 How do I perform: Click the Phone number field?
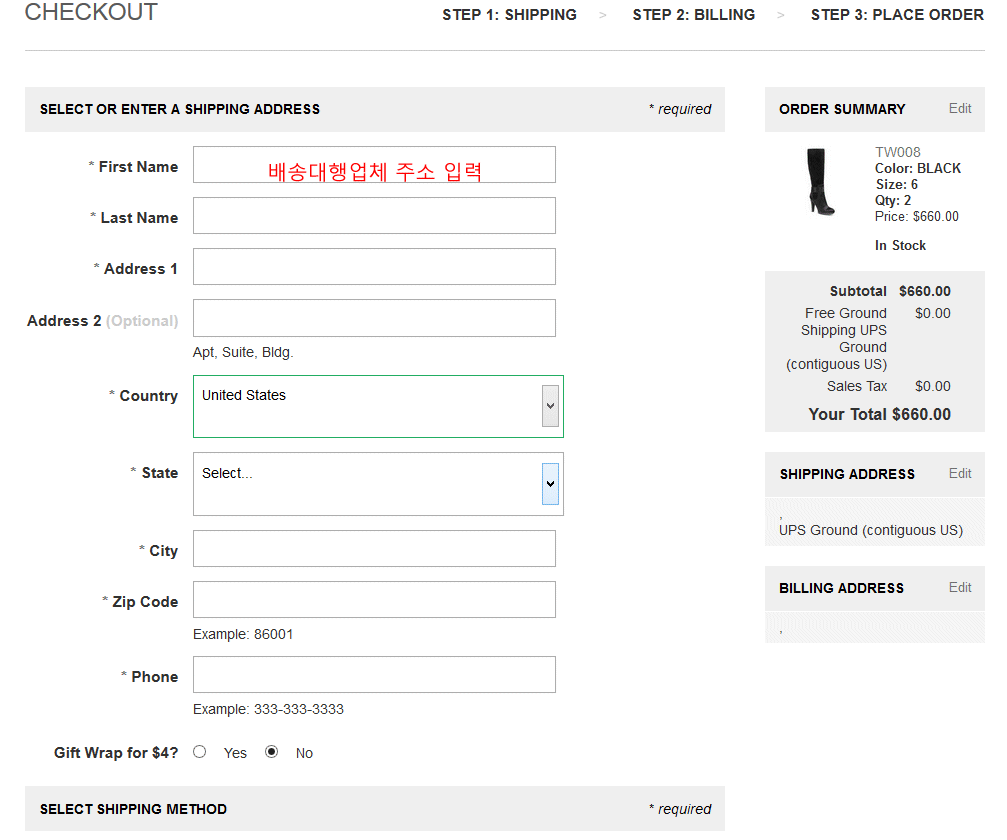373,675
